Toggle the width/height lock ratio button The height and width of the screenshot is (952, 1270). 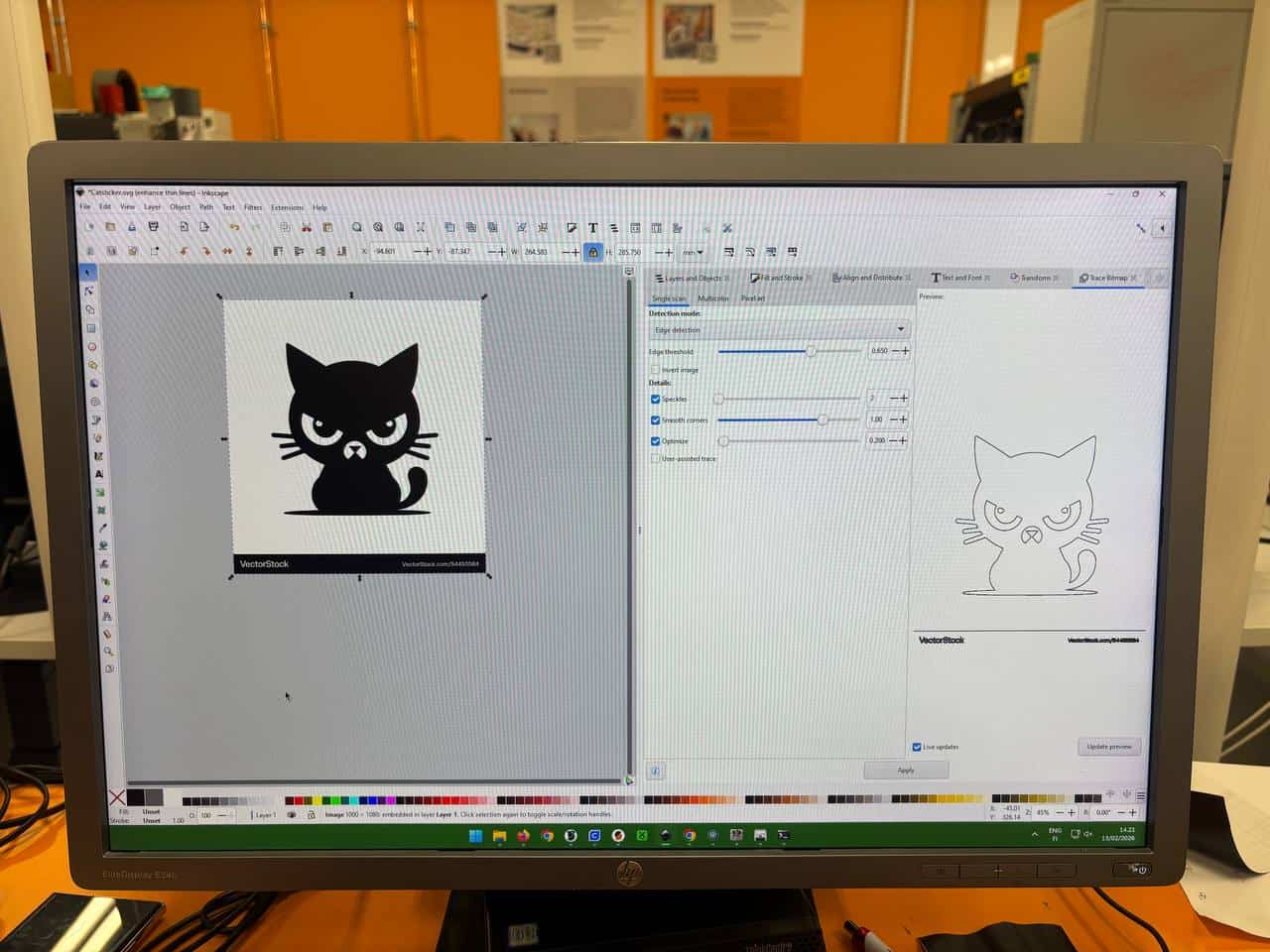coord(593,252)
